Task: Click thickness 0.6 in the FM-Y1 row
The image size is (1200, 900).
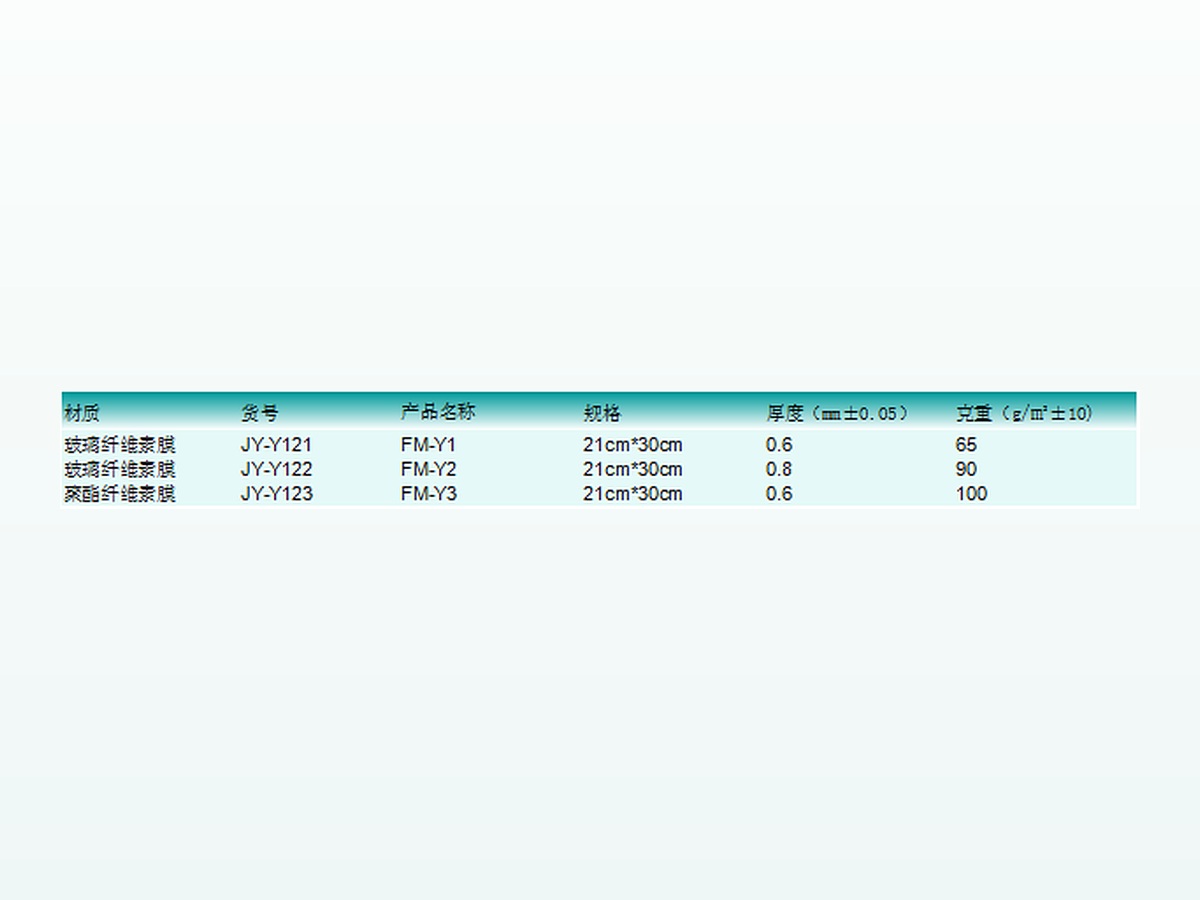Action: click(779, 445)
